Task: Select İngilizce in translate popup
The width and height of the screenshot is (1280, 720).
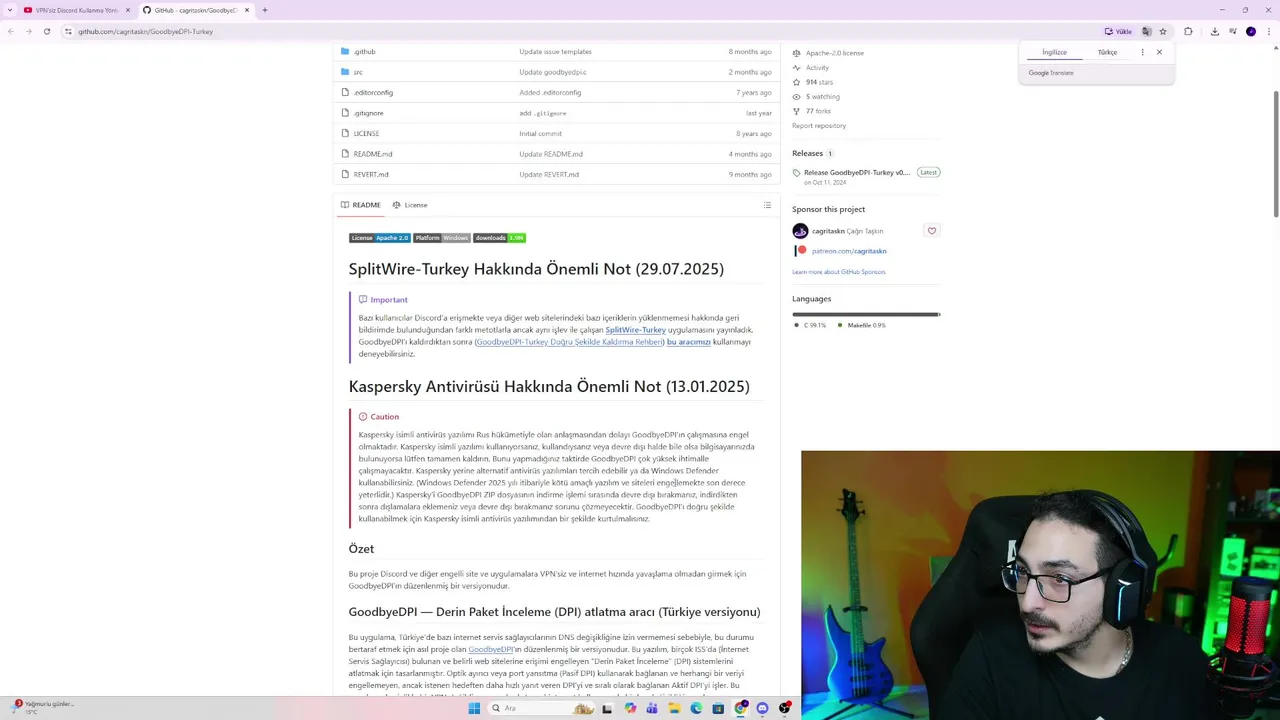Action: [1054, 52]
